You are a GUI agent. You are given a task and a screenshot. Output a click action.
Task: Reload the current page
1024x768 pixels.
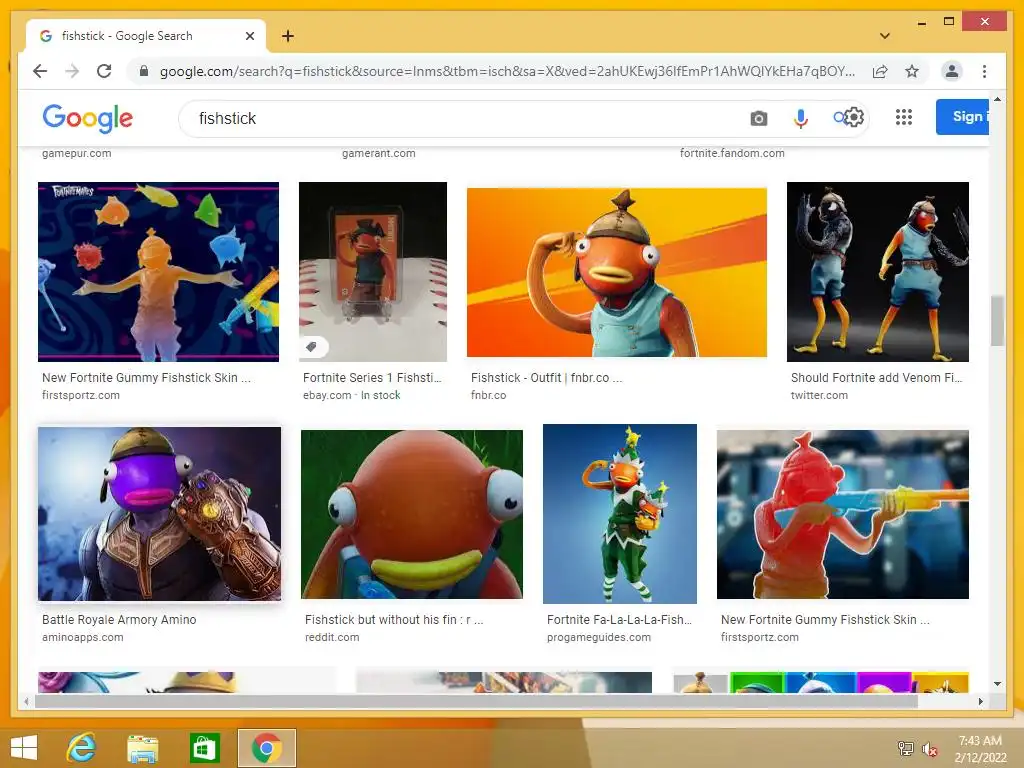pyautogui.click(x=104, y=71)
